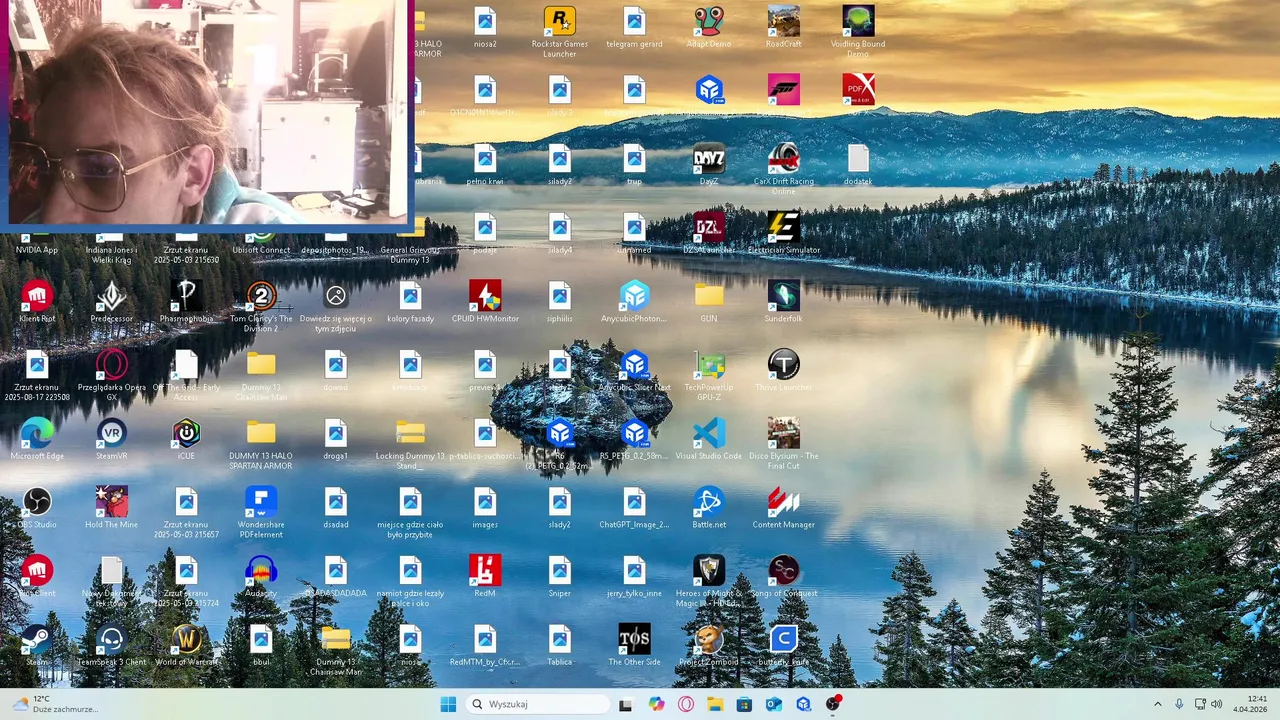Open Task View from the taskbar

point(626,704)
